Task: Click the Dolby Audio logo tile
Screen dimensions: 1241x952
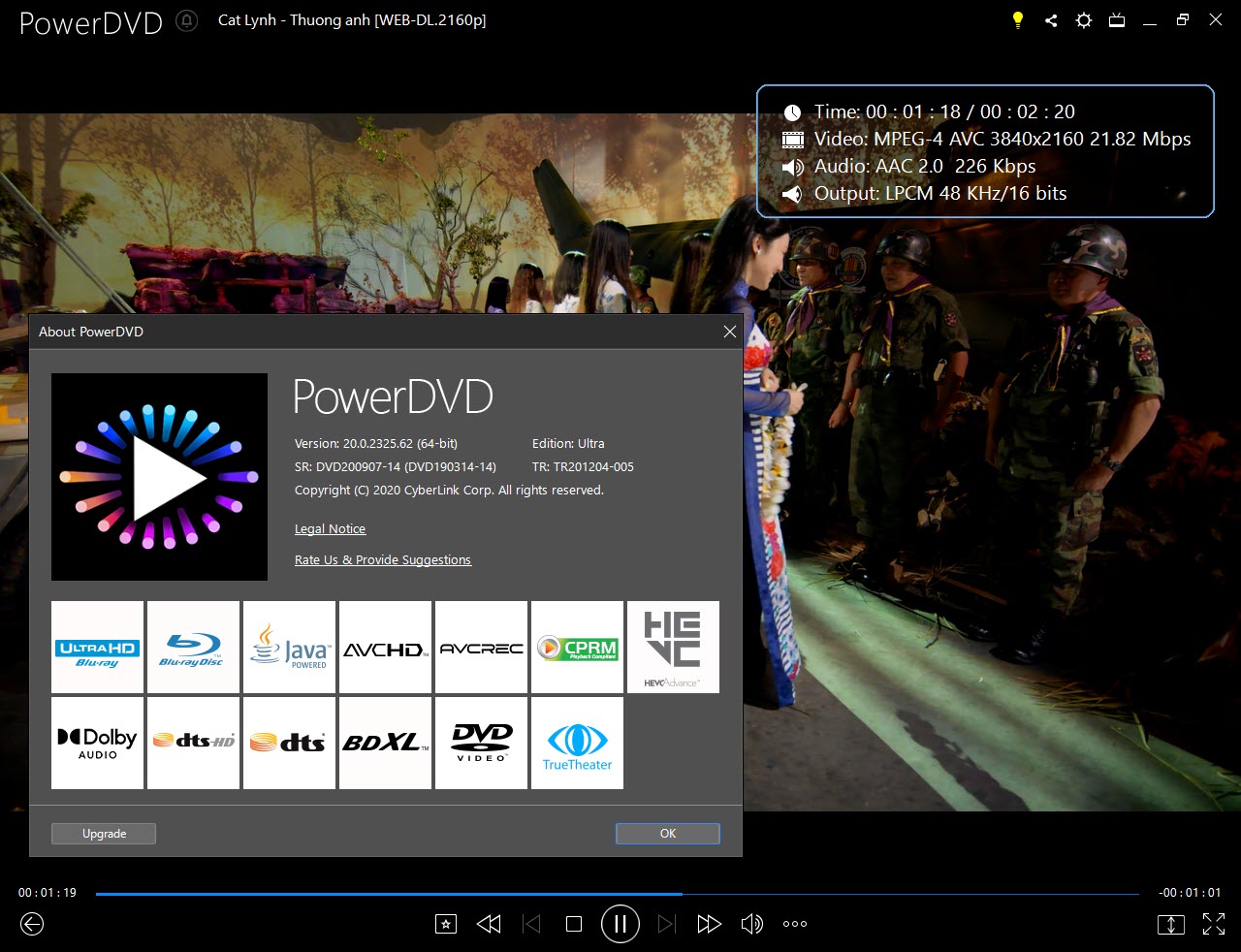Action: click(x=97, y=743)
